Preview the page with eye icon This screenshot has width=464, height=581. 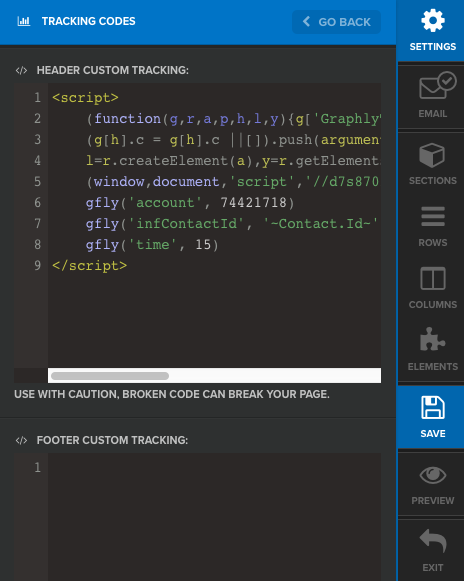(x=432, y=484)
